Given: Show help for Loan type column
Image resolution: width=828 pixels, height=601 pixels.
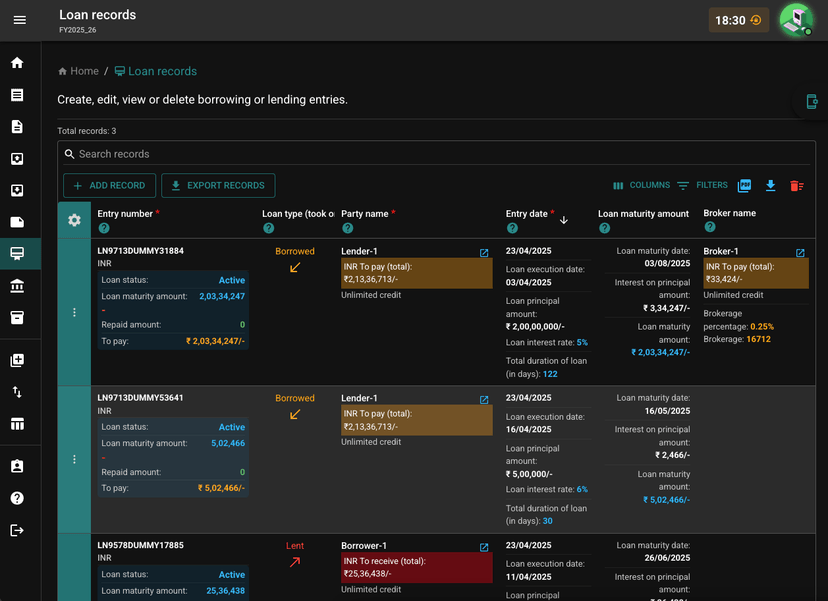Looking at the screenshot, I should pyautogui.click(x=269, y=228).
